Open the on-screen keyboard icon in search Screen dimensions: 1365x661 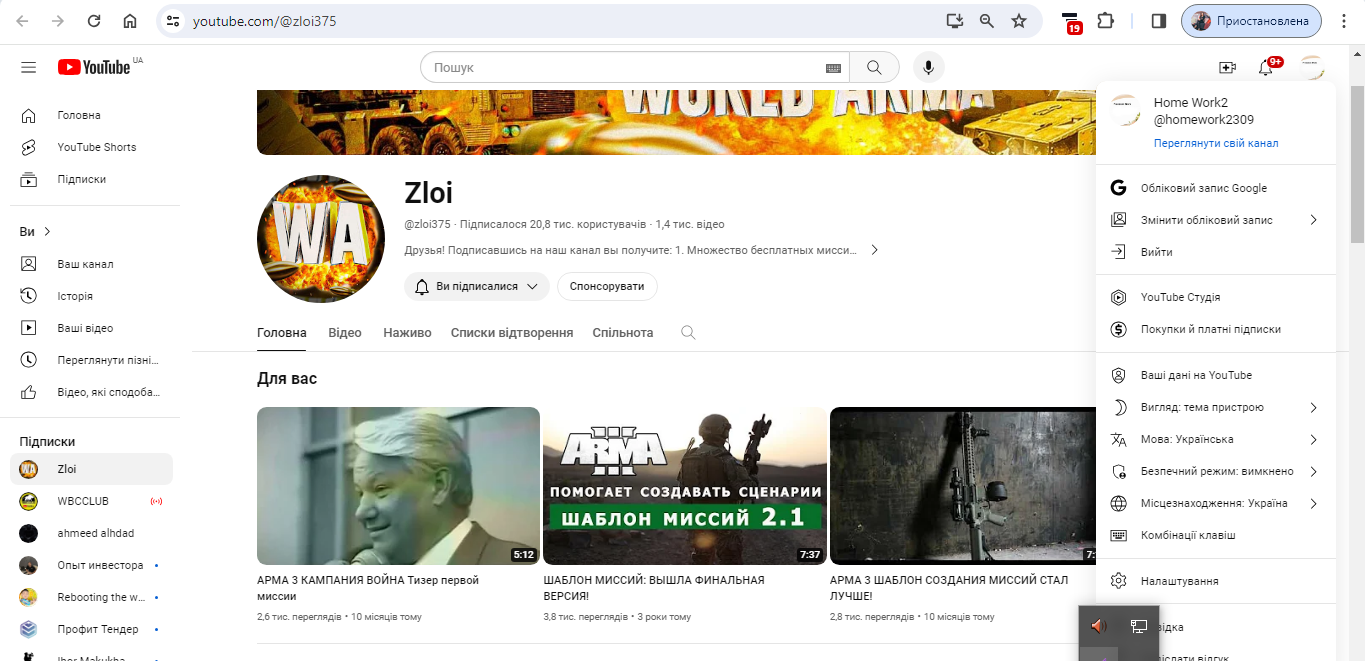point(833,68)
